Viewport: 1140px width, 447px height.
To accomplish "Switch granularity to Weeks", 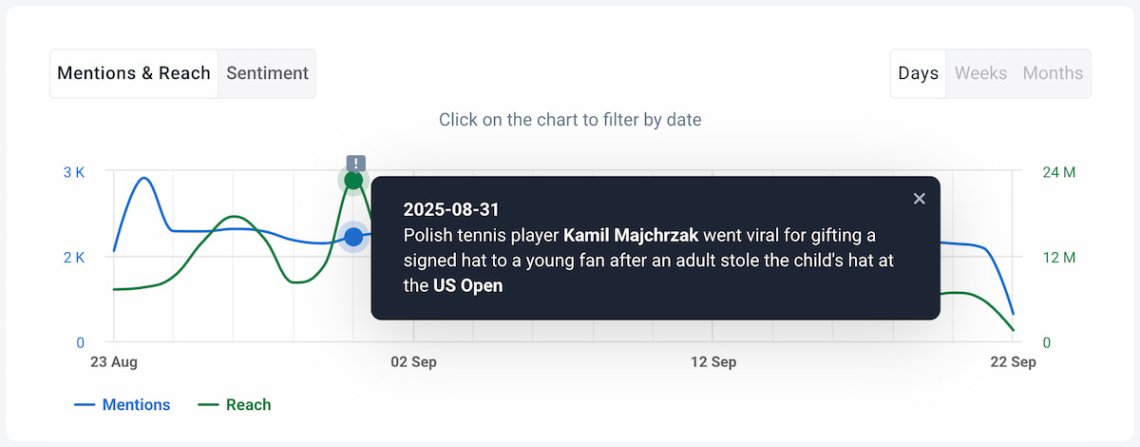I will [x=980, y=73].
